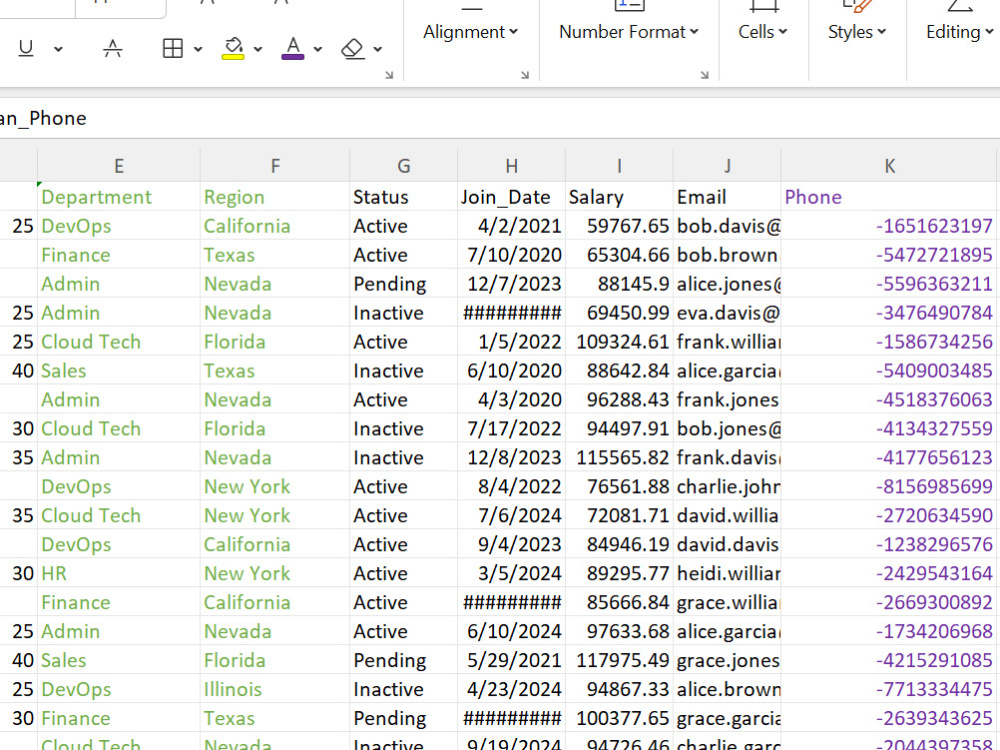
Task: Select column H header
Action: click(x=511, y=166)
